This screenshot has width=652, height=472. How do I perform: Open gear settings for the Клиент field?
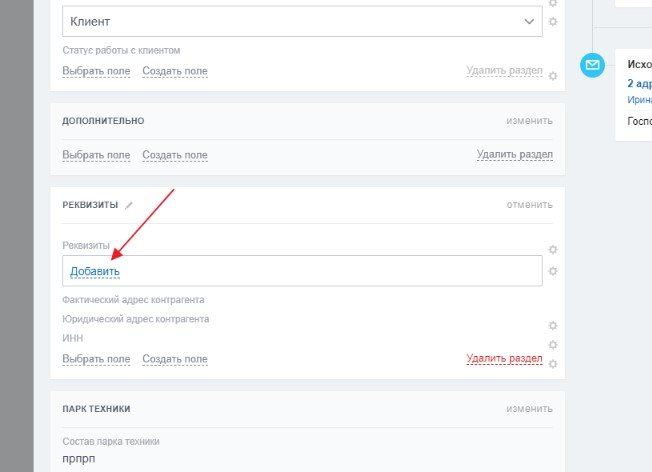coord(553,21)
